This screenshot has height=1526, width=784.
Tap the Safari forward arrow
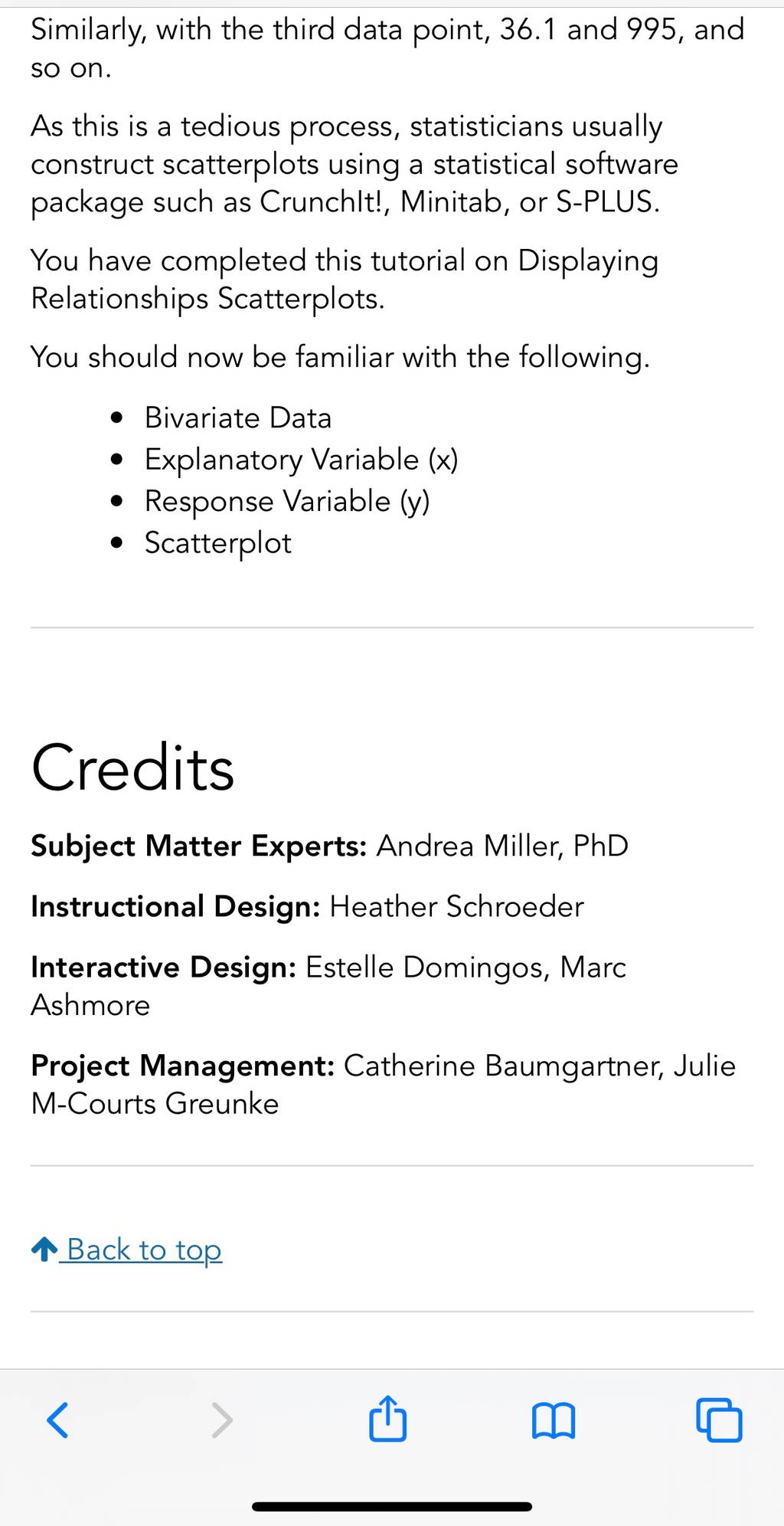(x=222, y=1420)
